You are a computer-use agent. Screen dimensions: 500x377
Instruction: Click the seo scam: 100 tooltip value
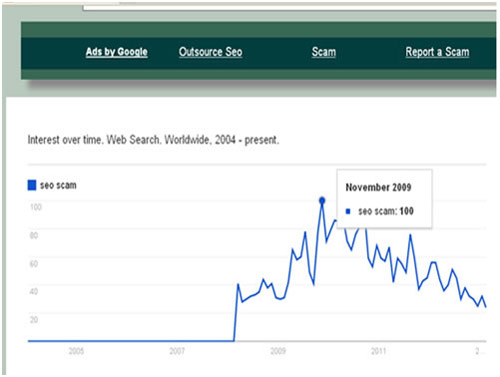click(x=386, y=211)
